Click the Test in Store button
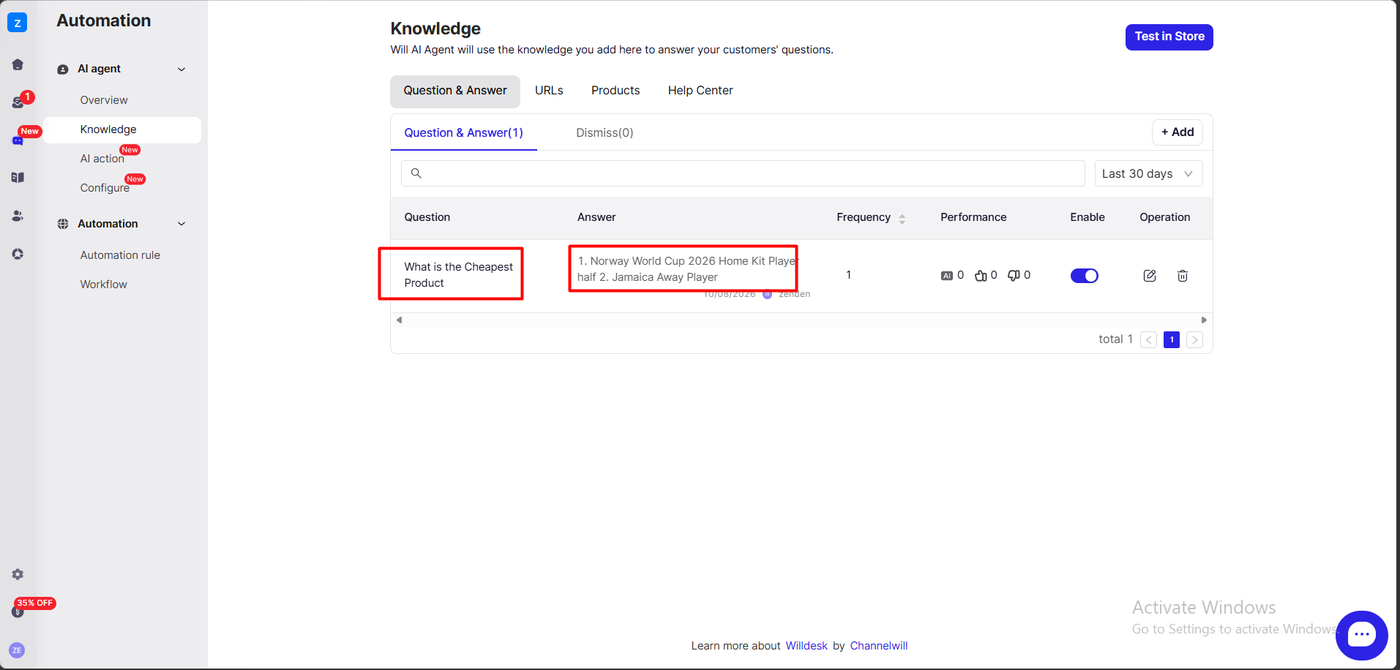This screenshot has width=1400, height=670. click(x=1169, y=37)
